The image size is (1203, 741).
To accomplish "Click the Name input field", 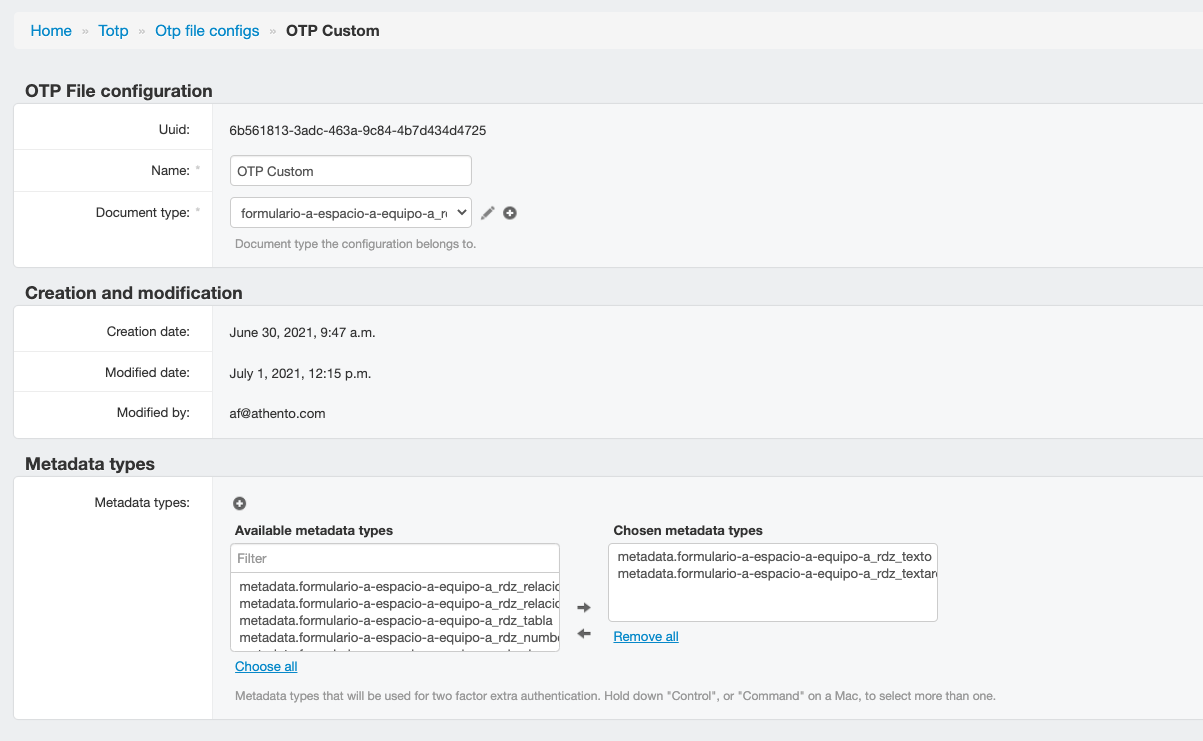I will pyautogui.click(x=350, y=171).
